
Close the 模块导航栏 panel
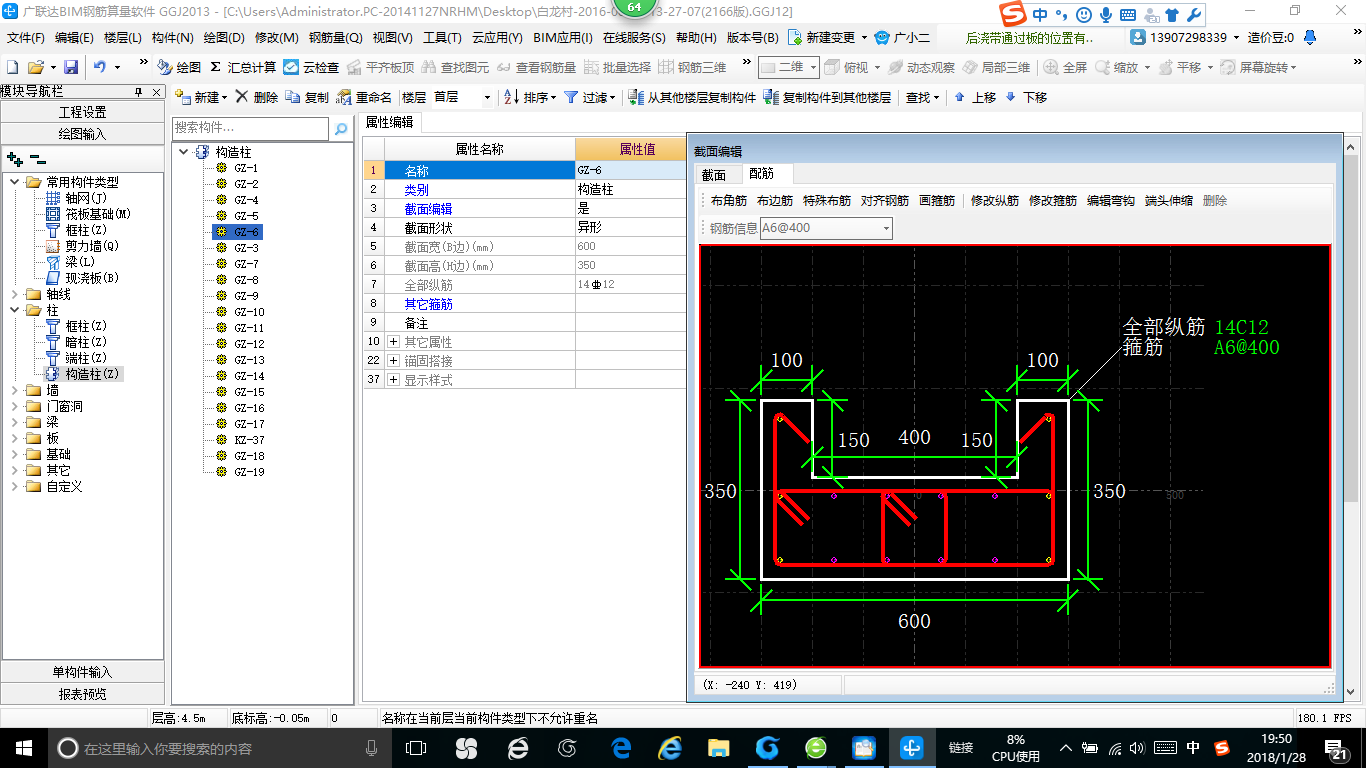click(155, 91)
